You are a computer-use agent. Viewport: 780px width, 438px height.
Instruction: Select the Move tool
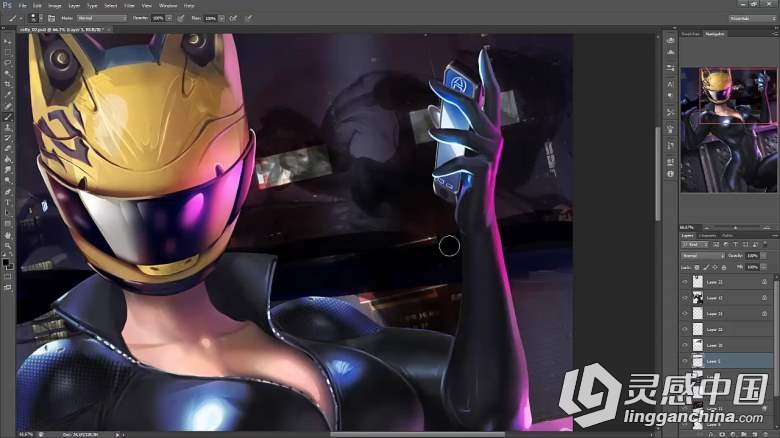point(7,41)
